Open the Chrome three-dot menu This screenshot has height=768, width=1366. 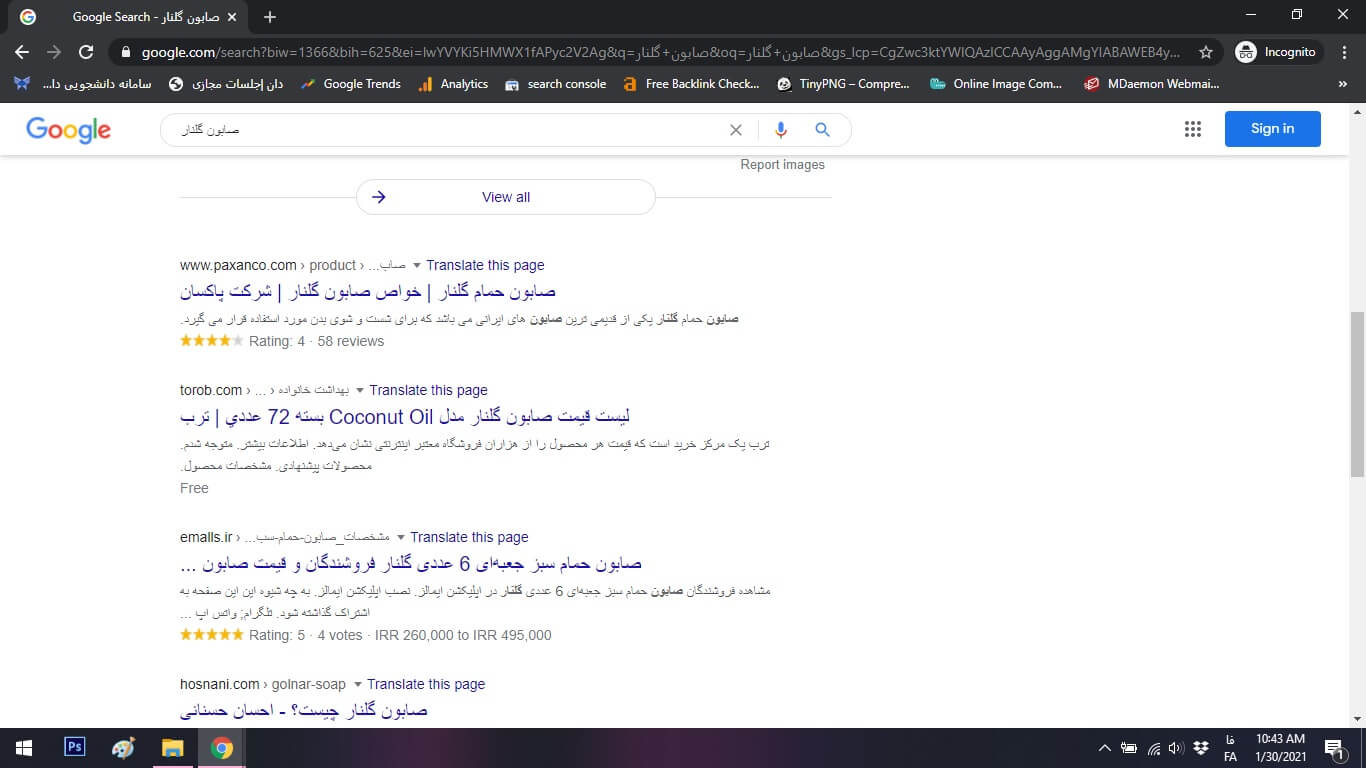coord(1344,52)
